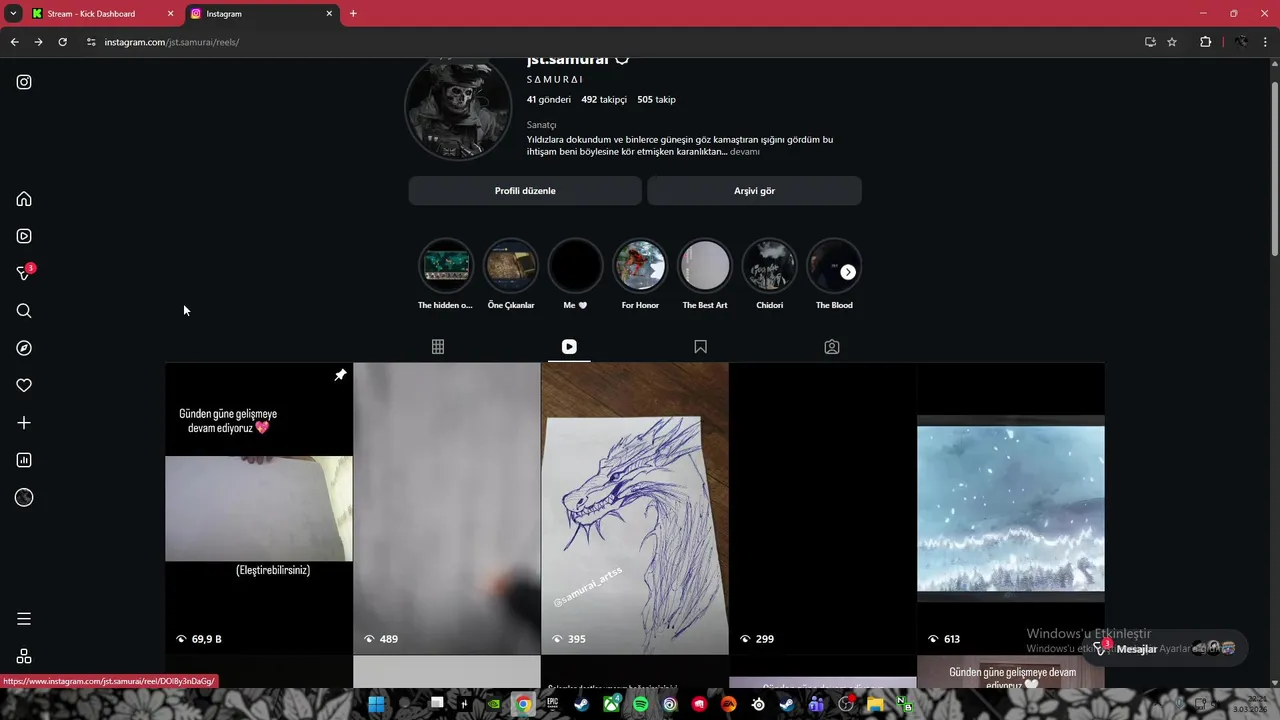The width and height of the screenshot is (1280, 720).
Task: Click the Instagram logo in the sidebar
Action: pyautogui.click(x=24, y=82)
